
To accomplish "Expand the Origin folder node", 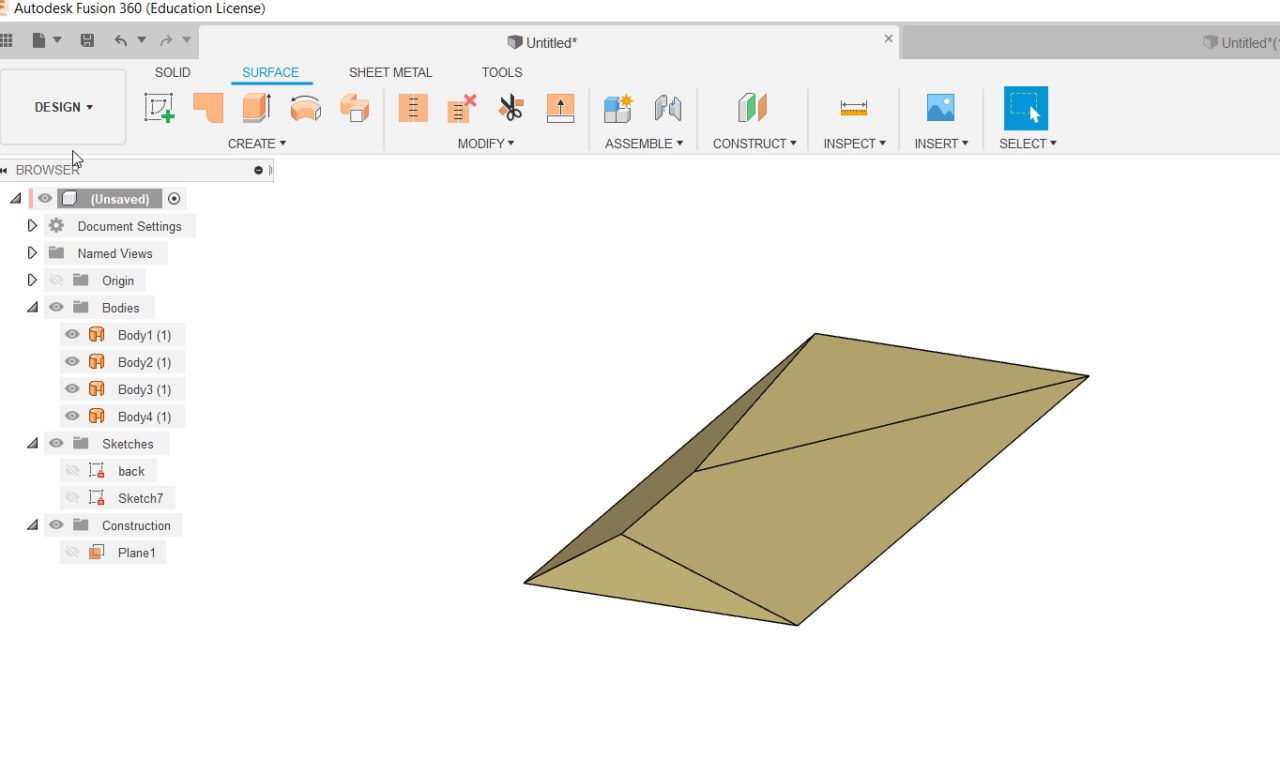I will tap(32, 280).
